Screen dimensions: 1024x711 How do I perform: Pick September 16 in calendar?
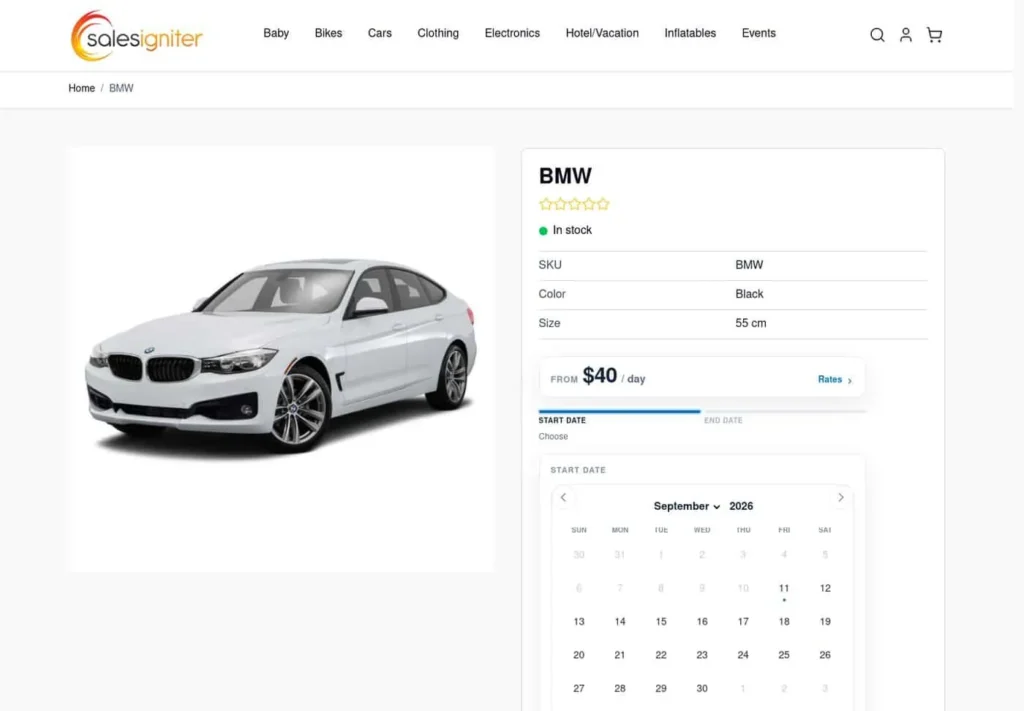click(x=702, y=622)
